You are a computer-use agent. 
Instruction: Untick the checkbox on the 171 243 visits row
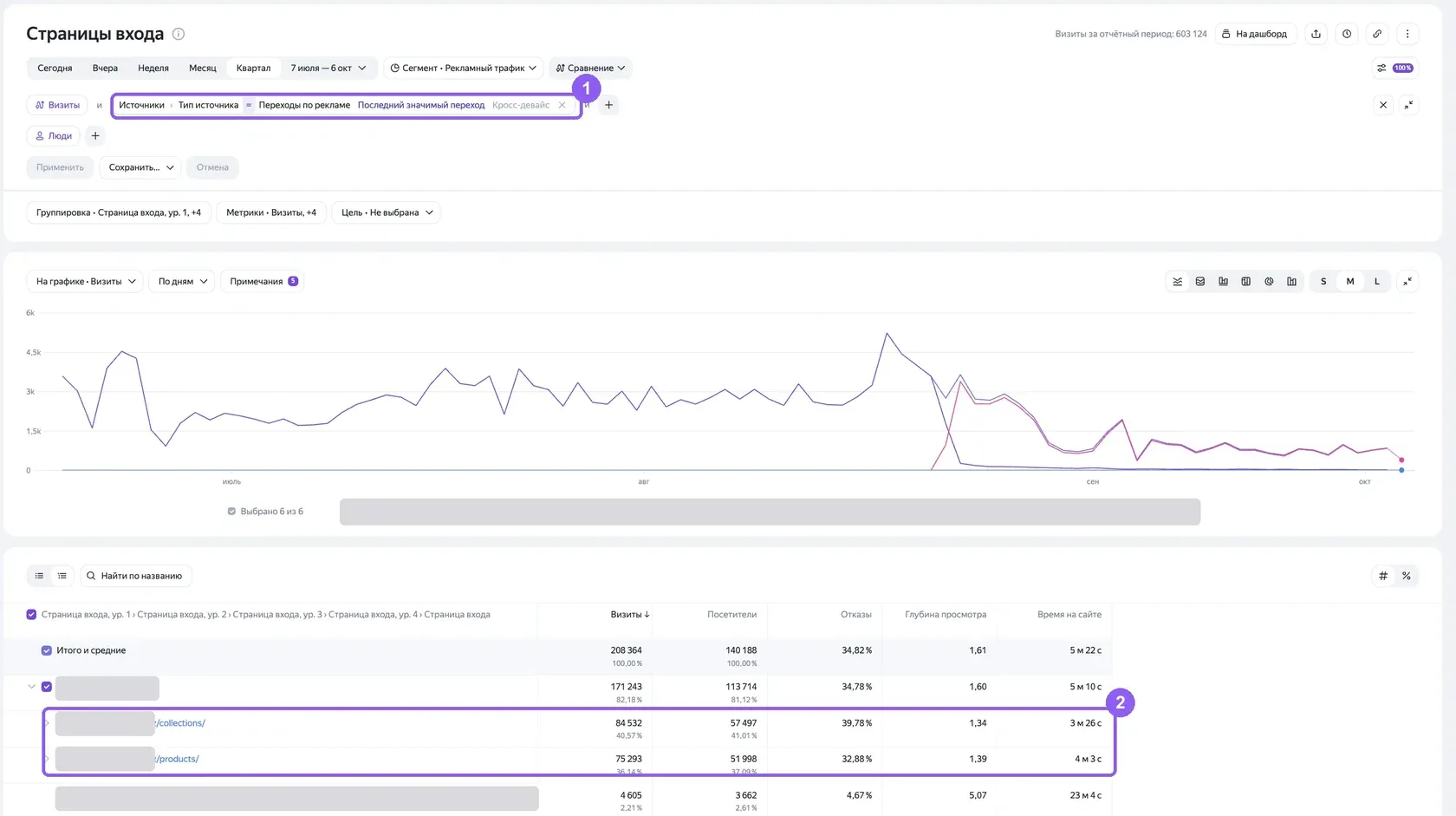pyautogui.click(x=47, y=687)
